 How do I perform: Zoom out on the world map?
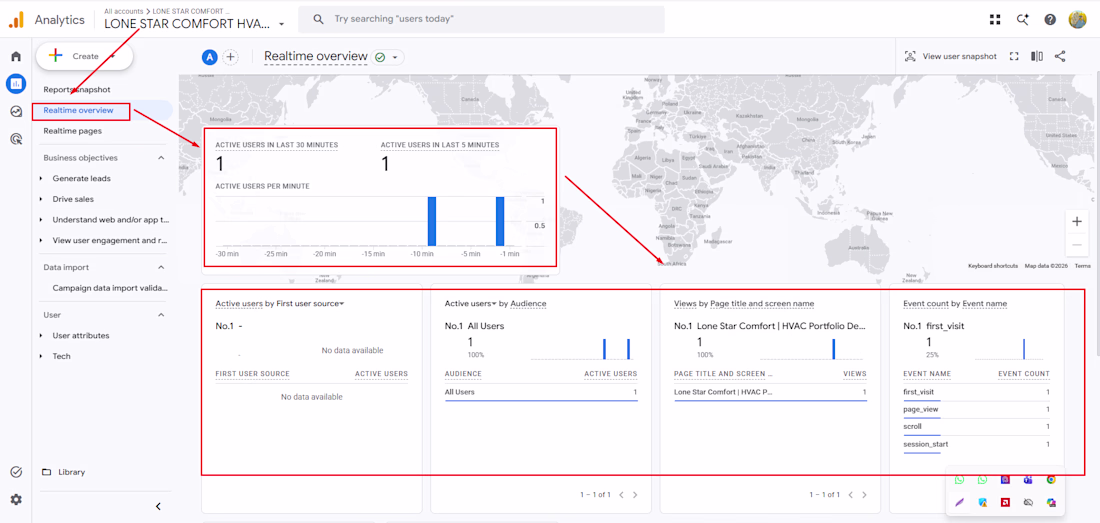(1077, 245)
